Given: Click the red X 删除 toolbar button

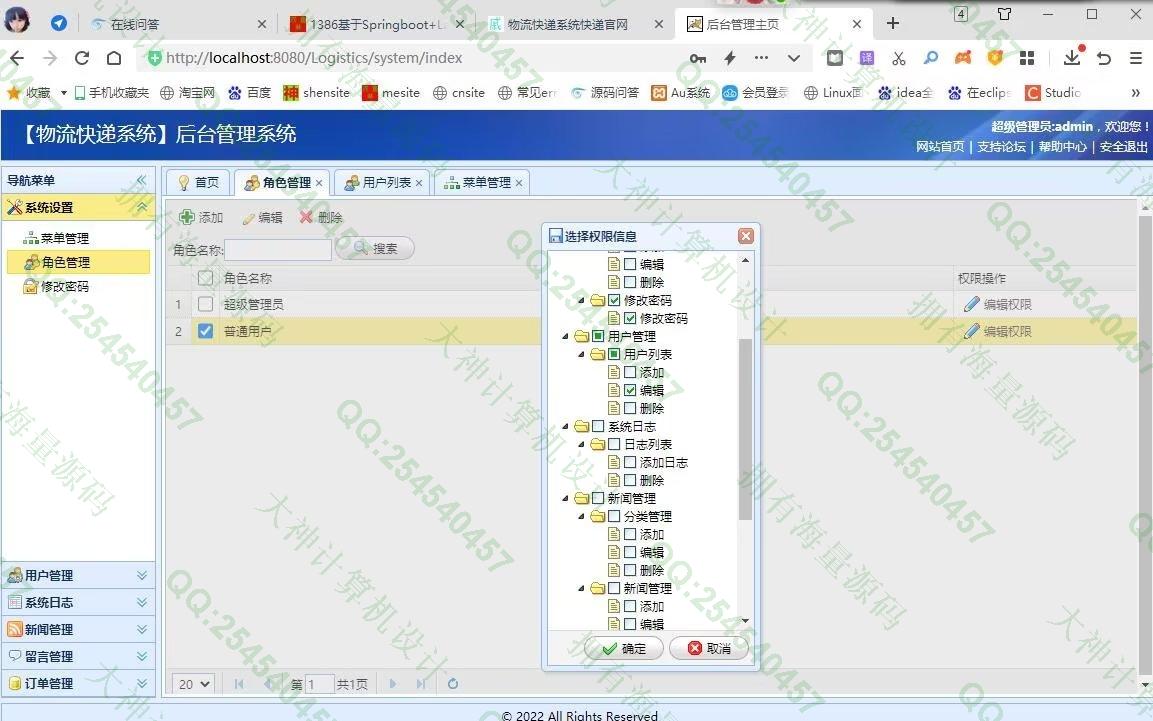Looking at the screenshot, I should point(321,218).
